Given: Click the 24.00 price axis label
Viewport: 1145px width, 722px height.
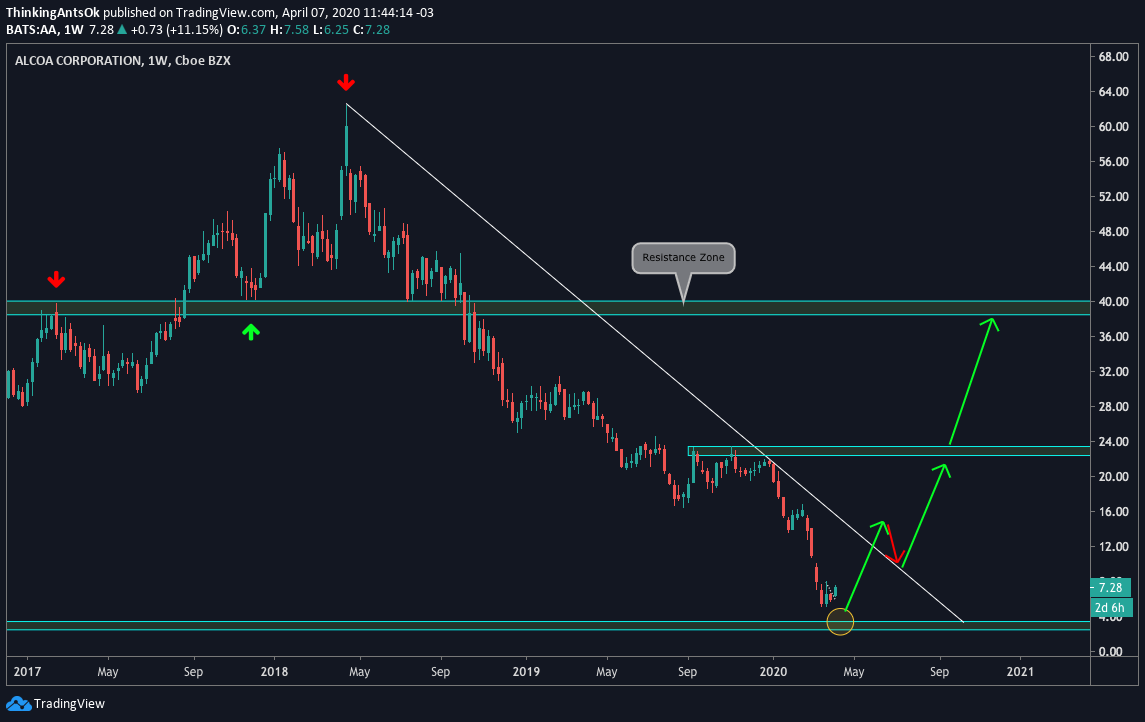Looking at the screenshot, I should click(1114, 442).
